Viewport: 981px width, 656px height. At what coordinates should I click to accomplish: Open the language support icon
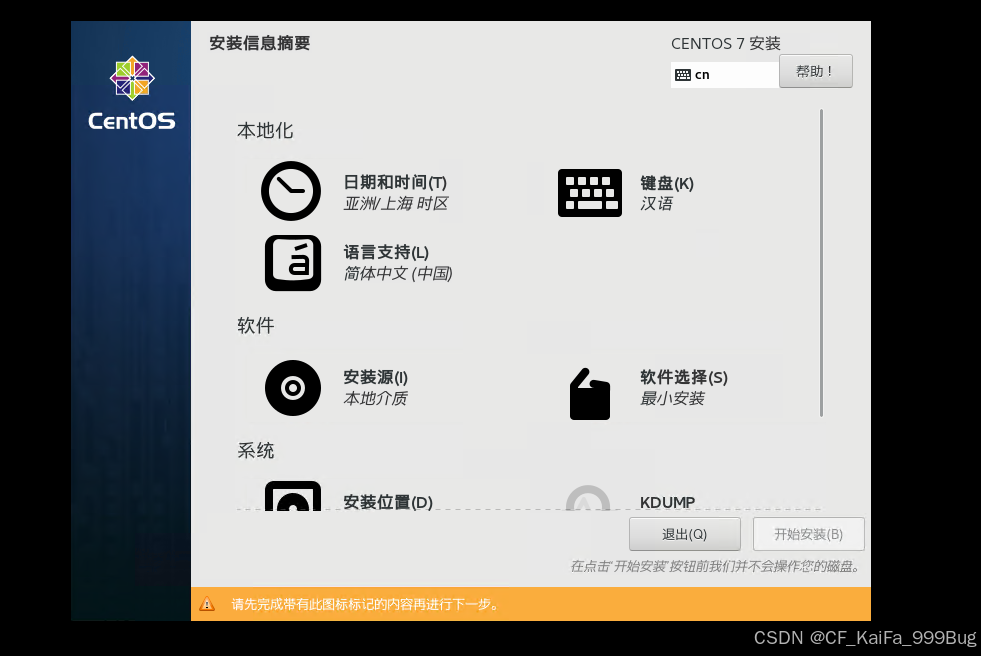(292, 263)
